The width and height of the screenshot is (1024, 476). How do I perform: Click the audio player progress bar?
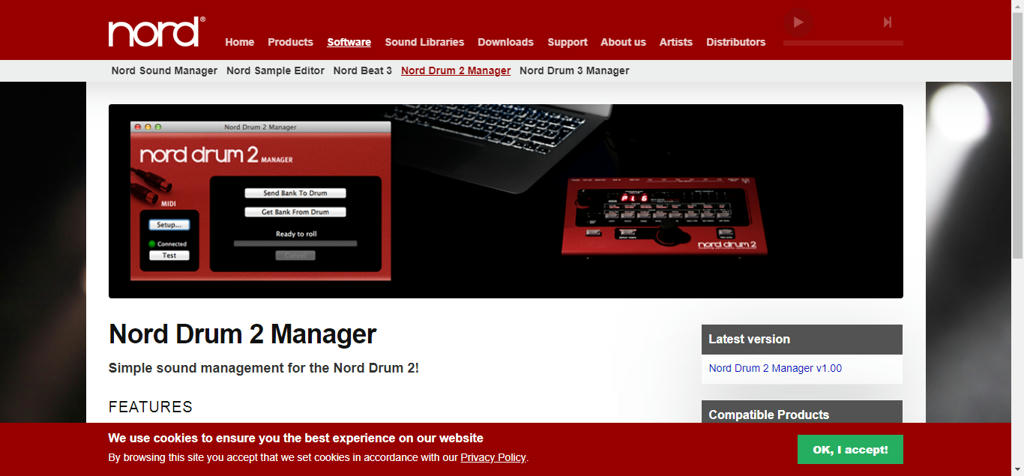click(843, 43)
